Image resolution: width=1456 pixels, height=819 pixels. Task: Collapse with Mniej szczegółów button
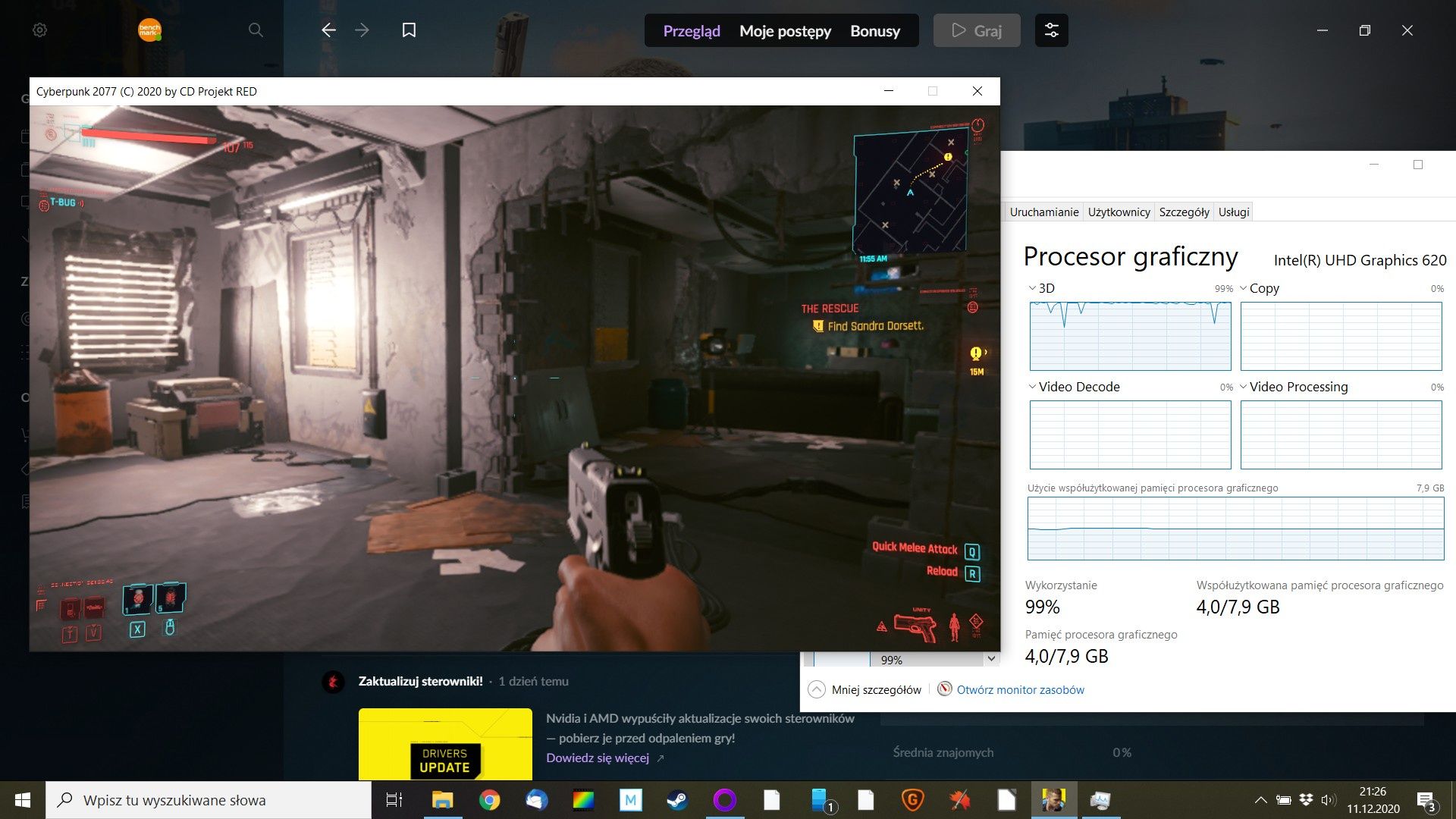(x=865, y=689)
